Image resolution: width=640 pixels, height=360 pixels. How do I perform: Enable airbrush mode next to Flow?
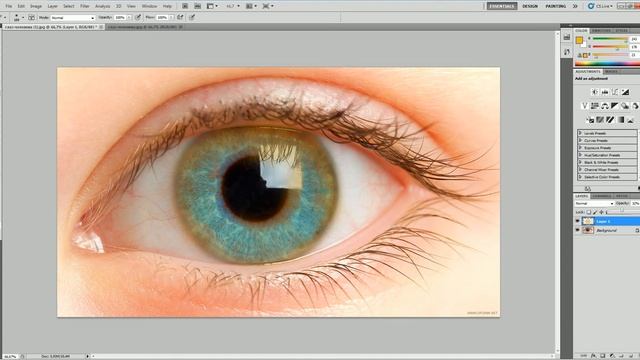[x=180, y=18]
